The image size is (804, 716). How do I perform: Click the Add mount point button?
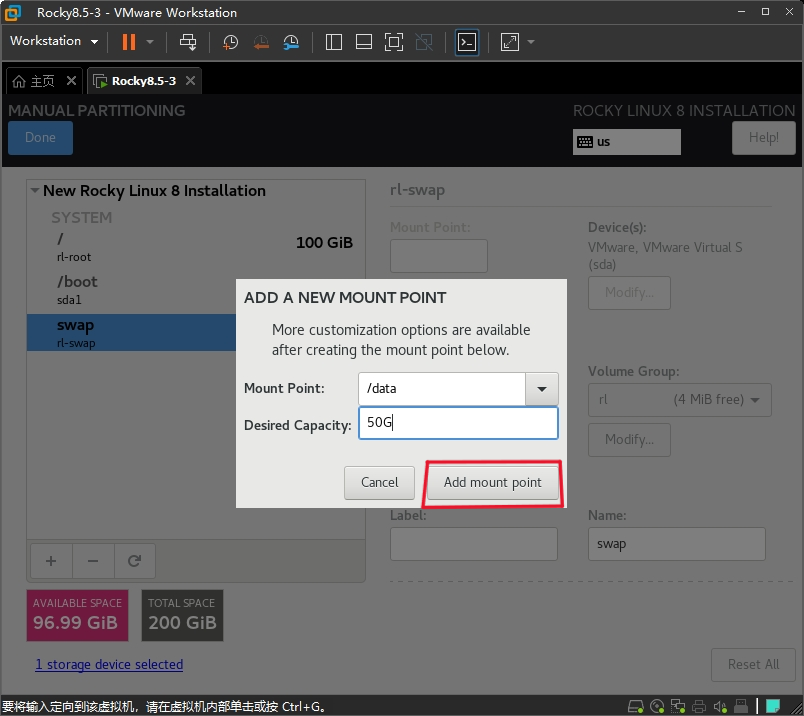[493, 483]
